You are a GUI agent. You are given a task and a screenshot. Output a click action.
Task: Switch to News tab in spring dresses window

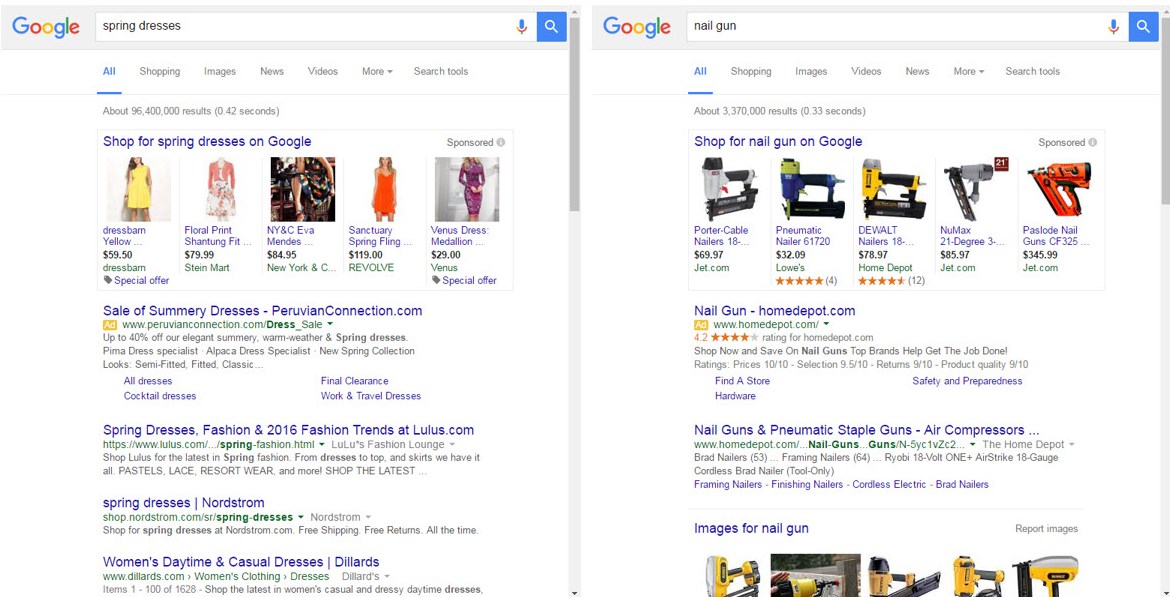(272, 72)
